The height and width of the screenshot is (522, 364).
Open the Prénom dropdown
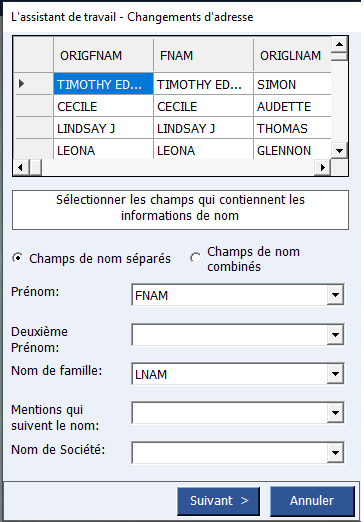(x=335, y=295)
